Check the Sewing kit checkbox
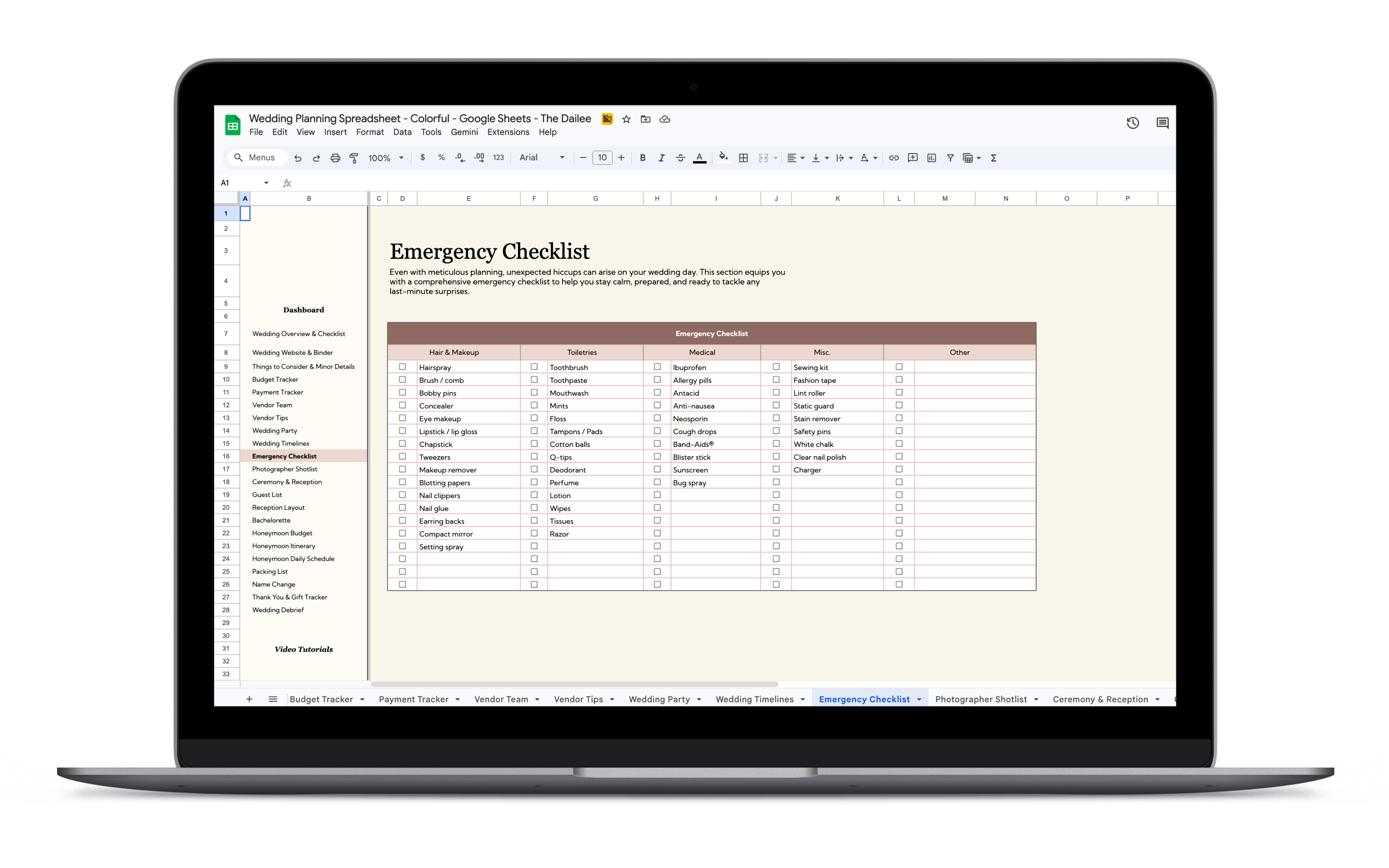 776,367
